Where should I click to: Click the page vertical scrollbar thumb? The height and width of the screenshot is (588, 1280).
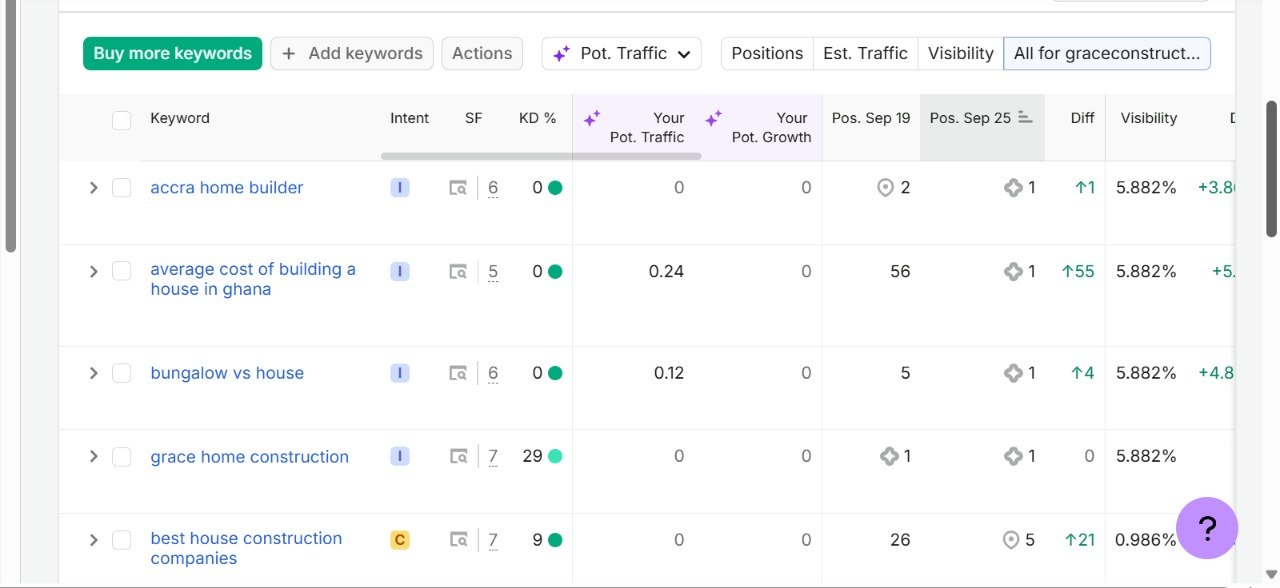pos(1272,168)
